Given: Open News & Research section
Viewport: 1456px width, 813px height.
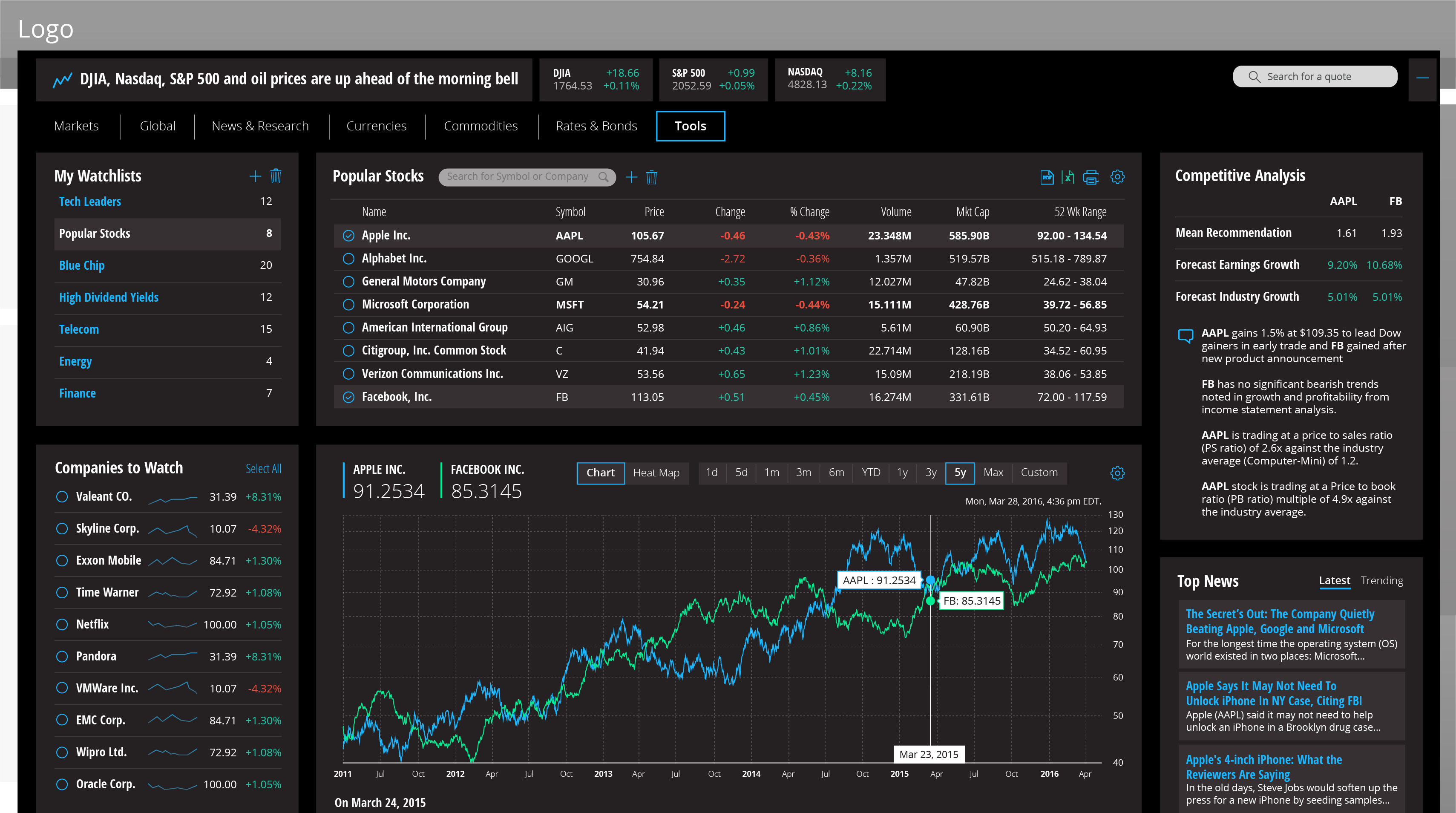Looking at the screenshot, I should [261, 126].
